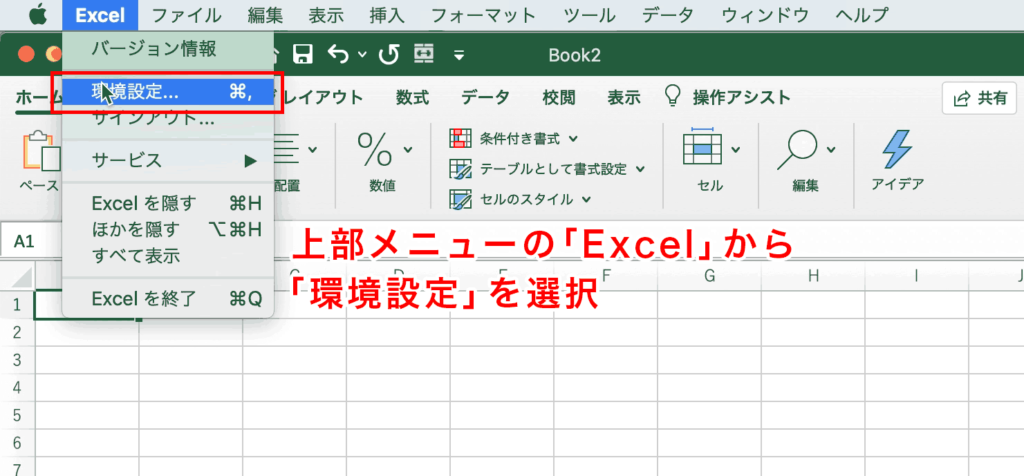
Task: Open the Undo history dropdown arrow
Action: [x=362, y=56]
